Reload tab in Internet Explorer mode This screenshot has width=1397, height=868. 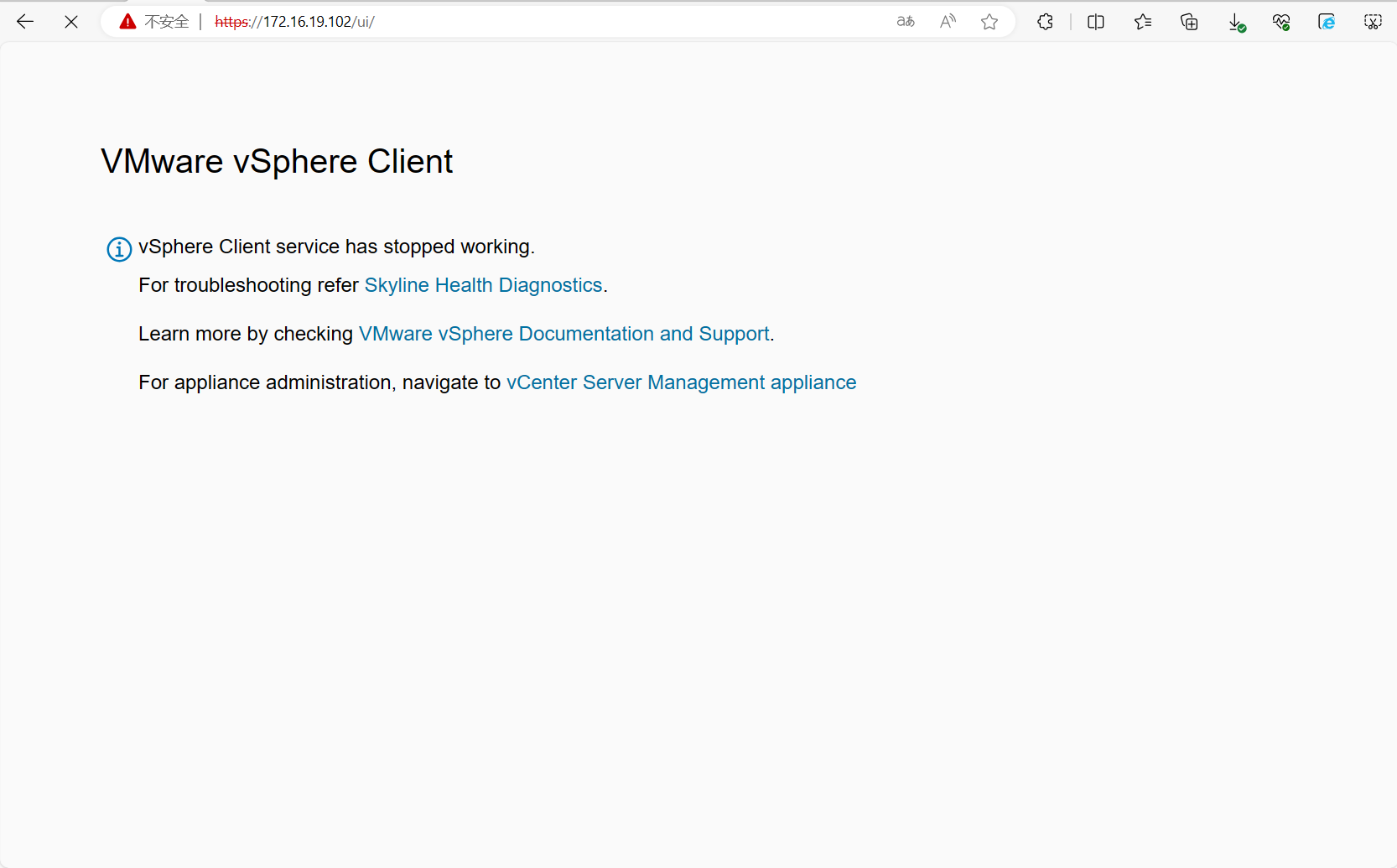tap(1327, 22)
